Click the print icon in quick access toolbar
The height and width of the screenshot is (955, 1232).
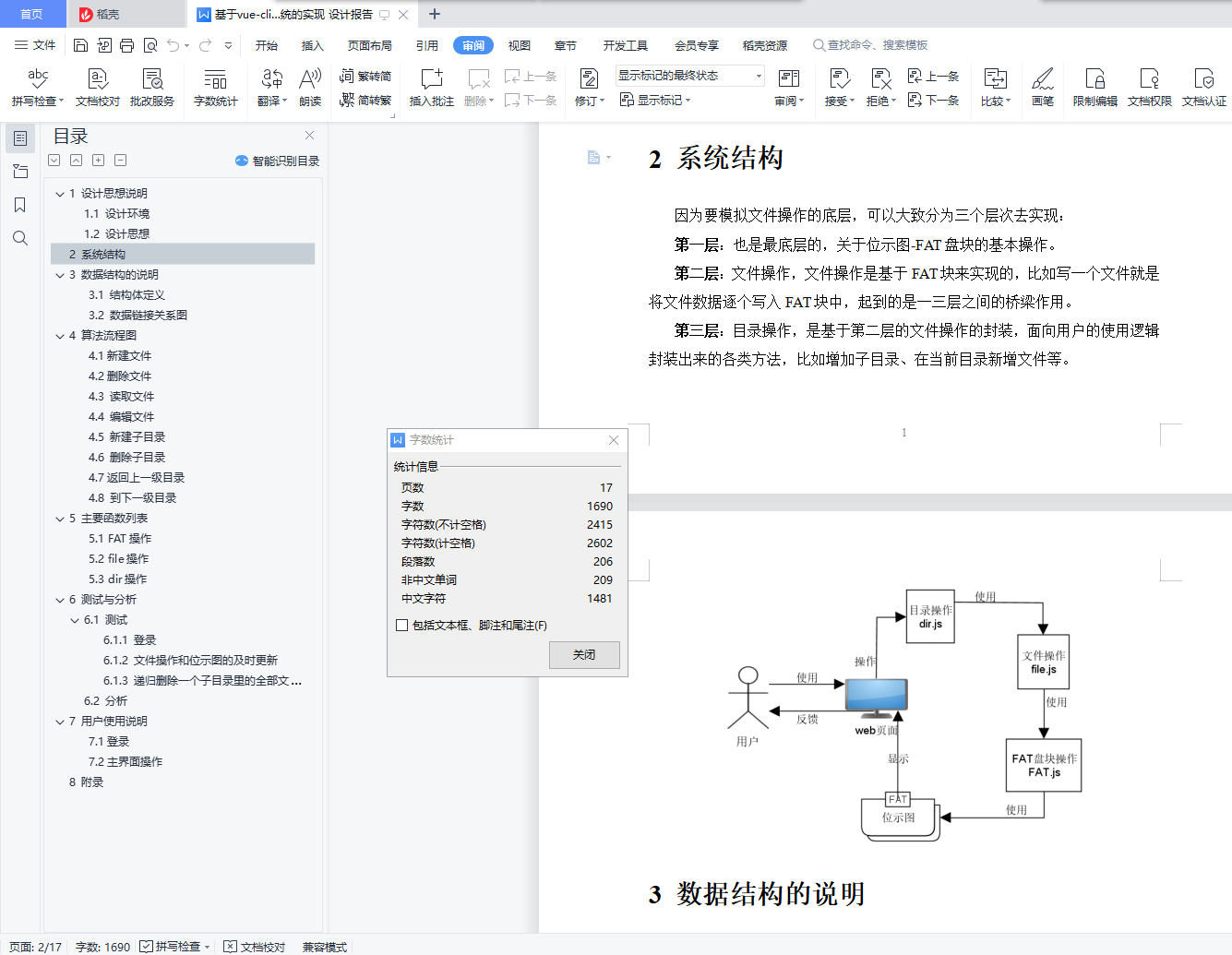(x=127, y=45)
